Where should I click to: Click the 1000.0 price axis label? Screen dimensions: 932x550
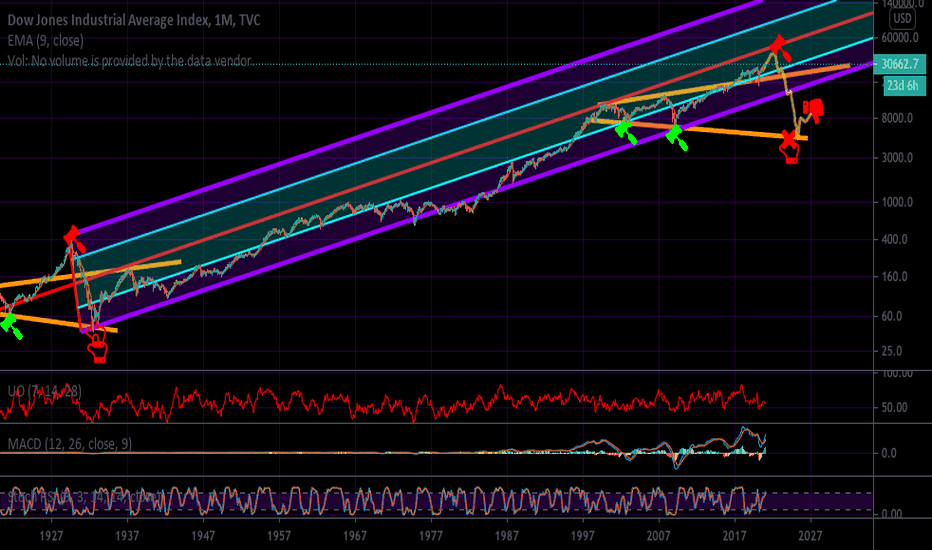[898, 202]
